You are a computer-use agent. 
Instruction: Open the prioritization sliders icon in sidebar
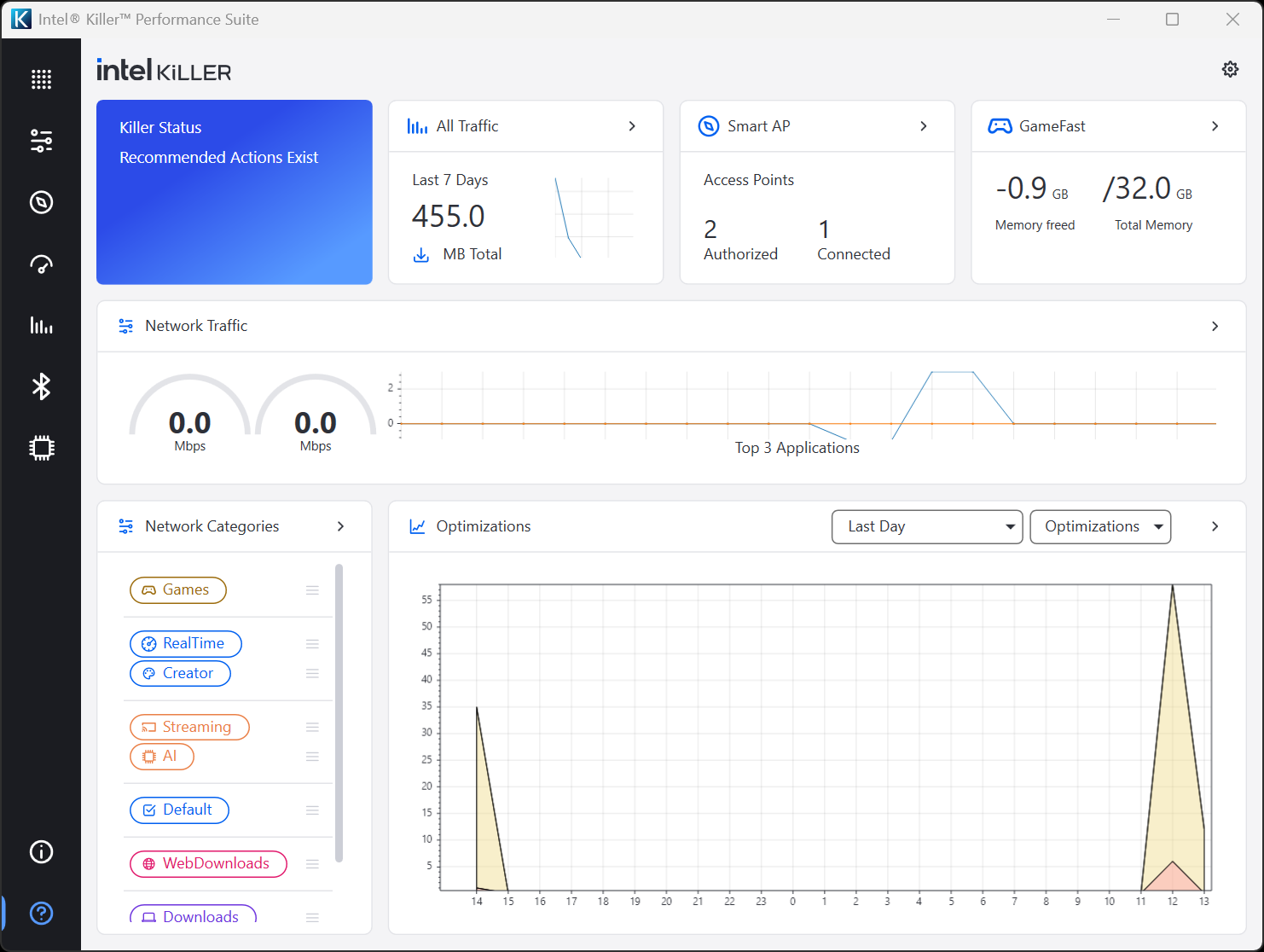(x=41, y=141)
